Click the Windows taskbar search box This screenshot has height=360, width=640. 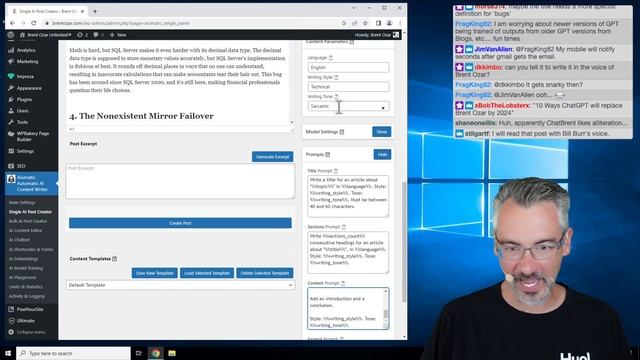[73, 353]
